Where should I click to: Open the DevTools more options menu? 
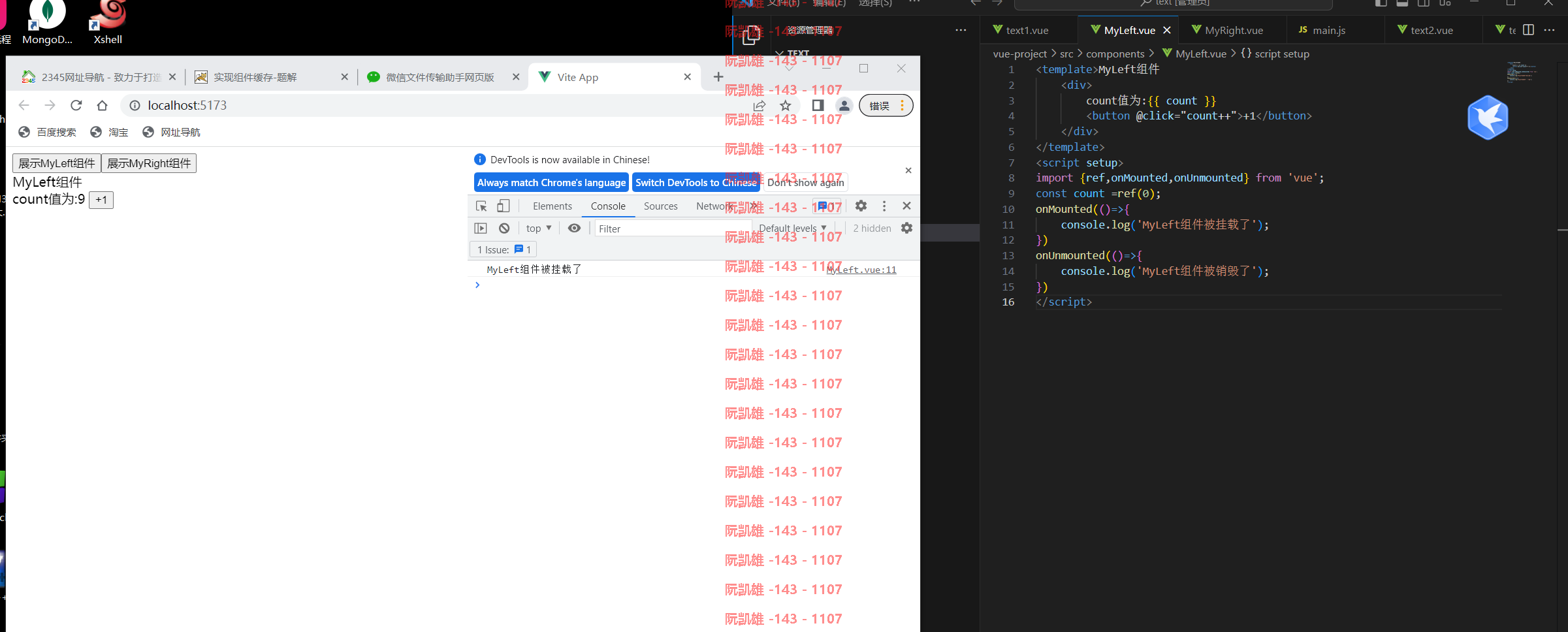[x=884, y=206]
